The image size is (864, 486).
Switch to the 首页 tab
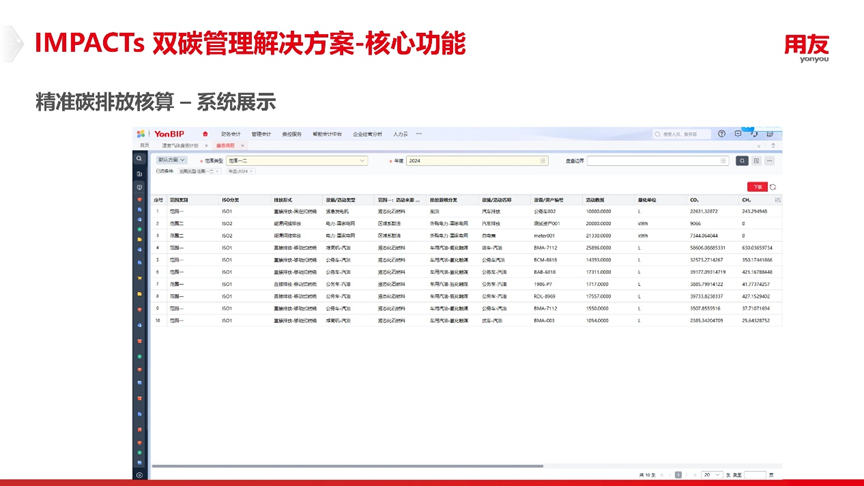click(144, 145)
